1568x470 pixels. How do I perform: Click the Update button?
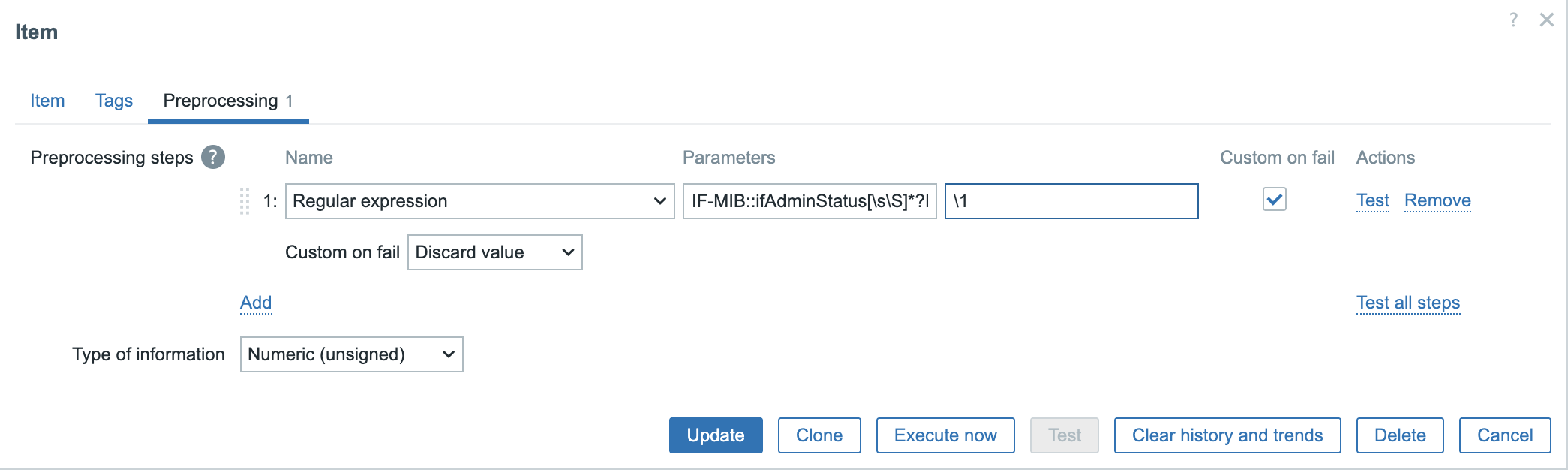tap(715, 435)
